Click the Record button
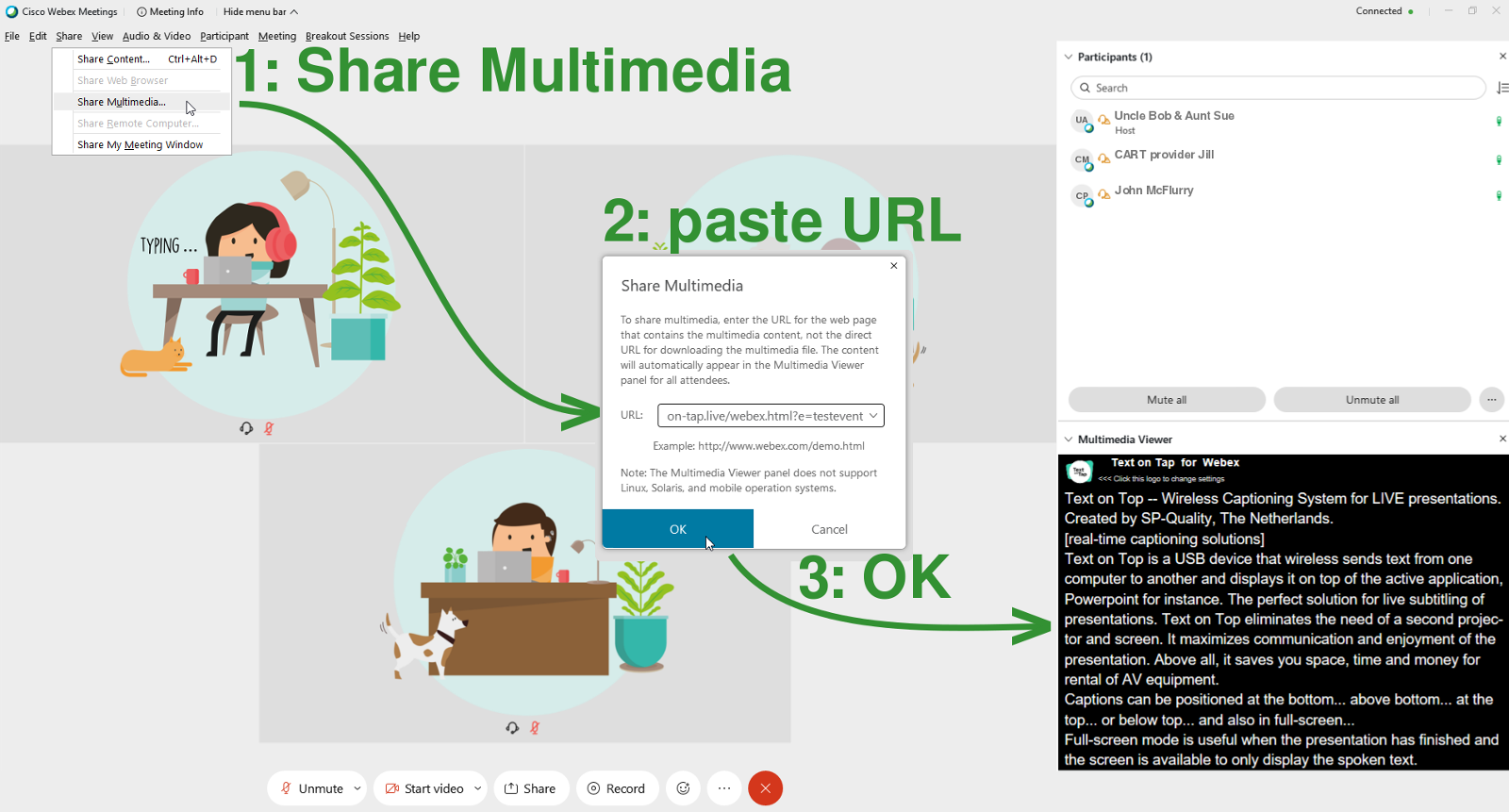This screenshot has height=812, width=1509. (617, 788)
